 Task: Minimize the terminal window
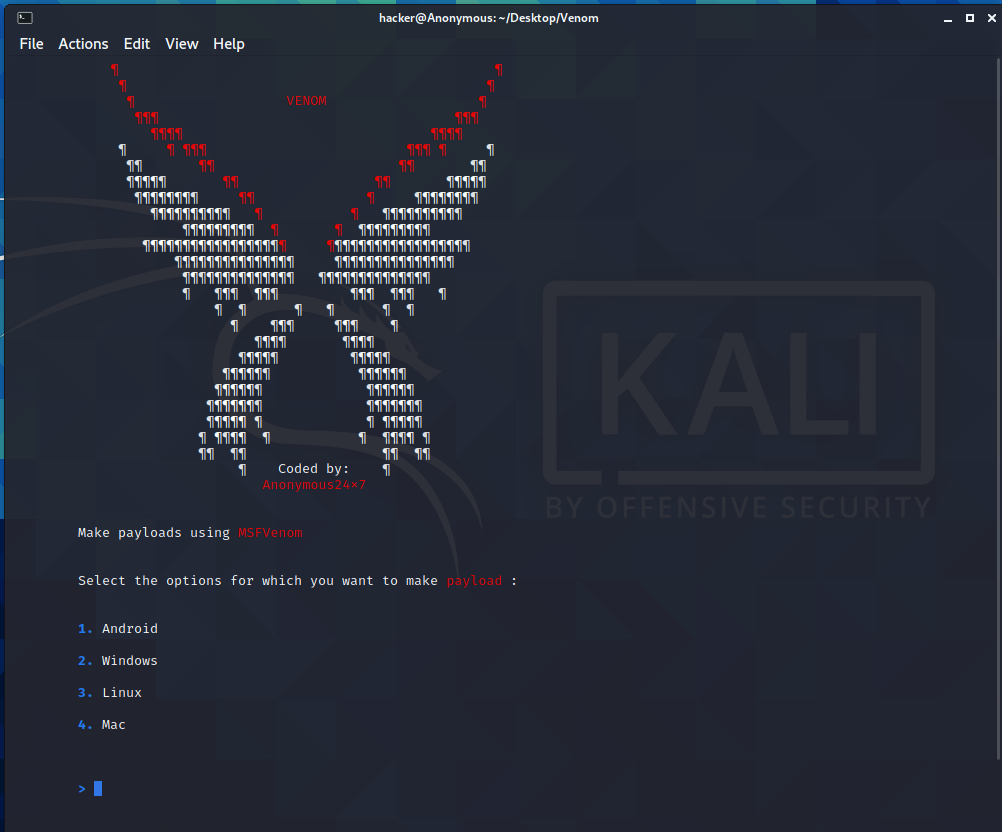click(x=948, y=19)
